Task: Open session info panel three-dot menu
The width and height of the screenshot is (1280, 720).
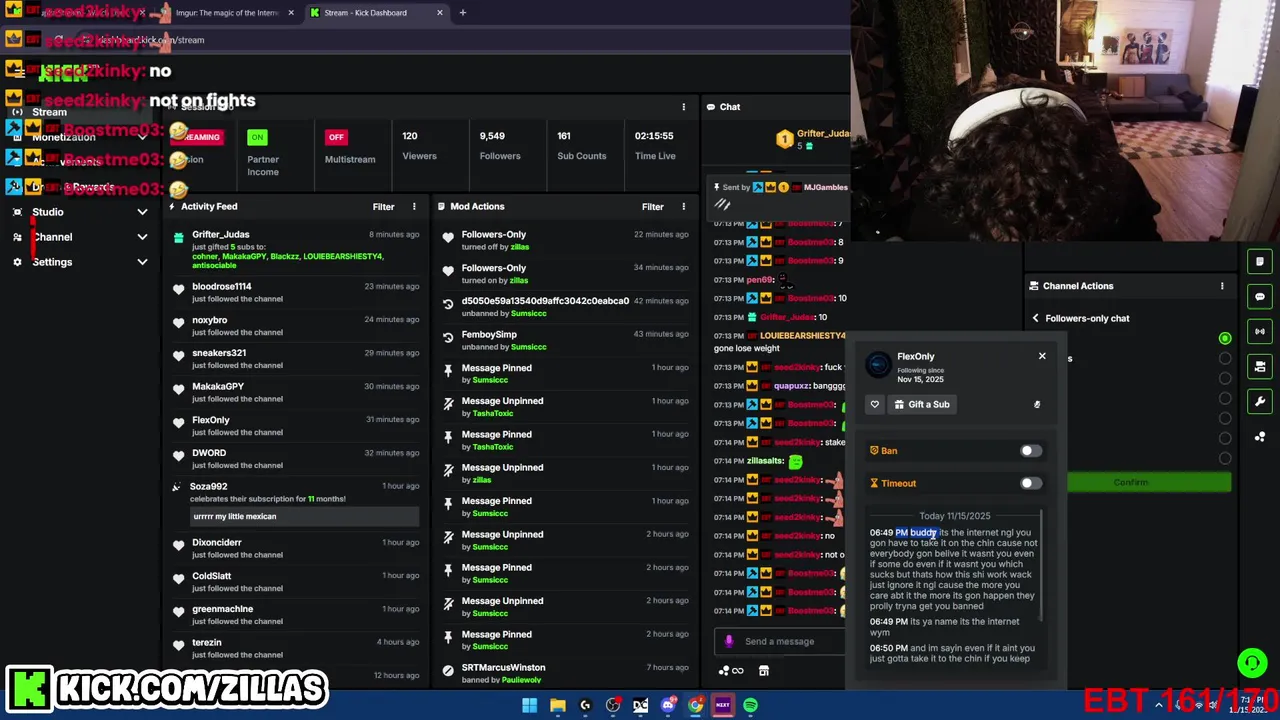Action: [684, 107]
